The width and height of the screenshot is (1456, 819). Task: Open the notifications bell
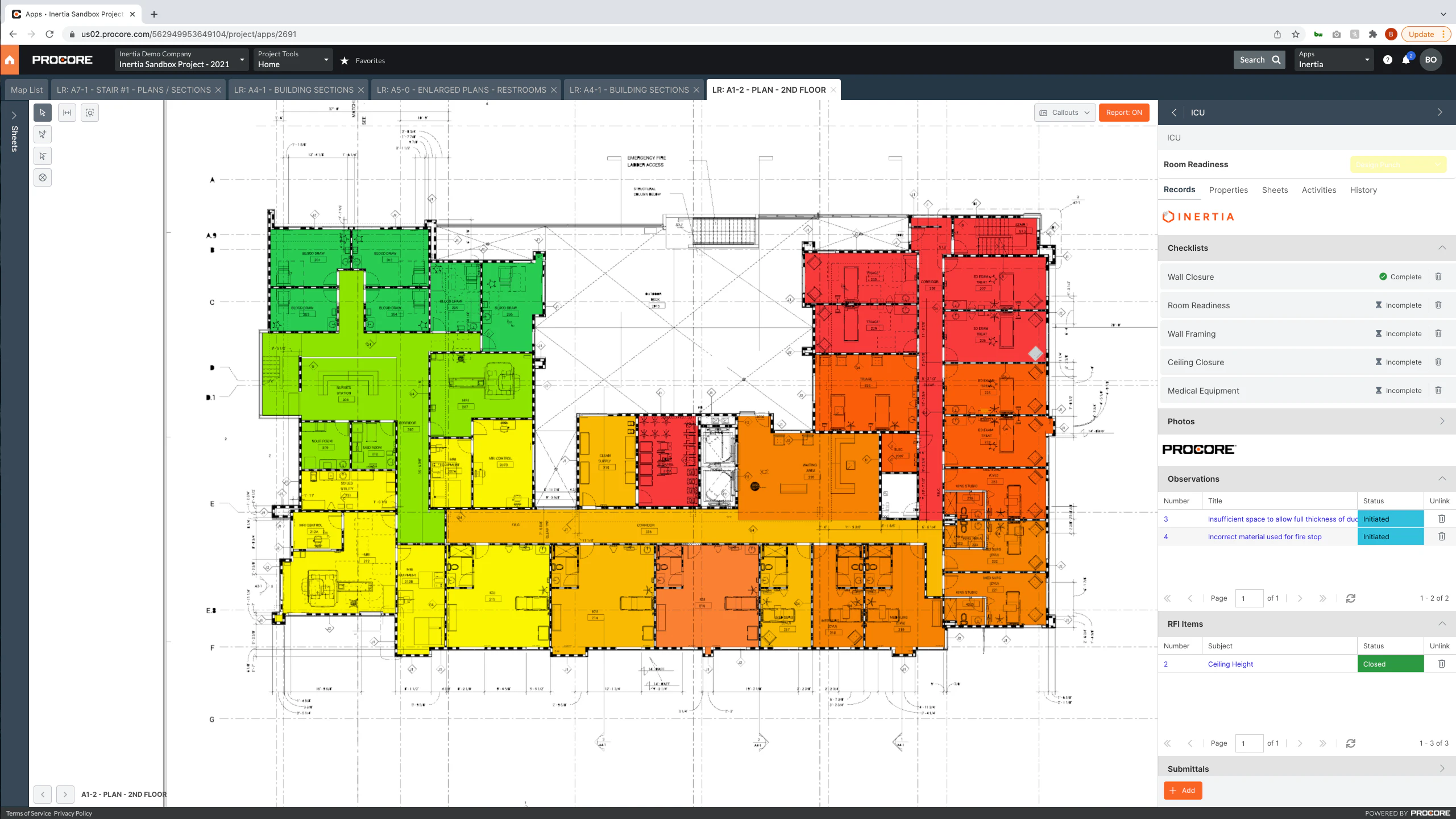pos(1407,60)
